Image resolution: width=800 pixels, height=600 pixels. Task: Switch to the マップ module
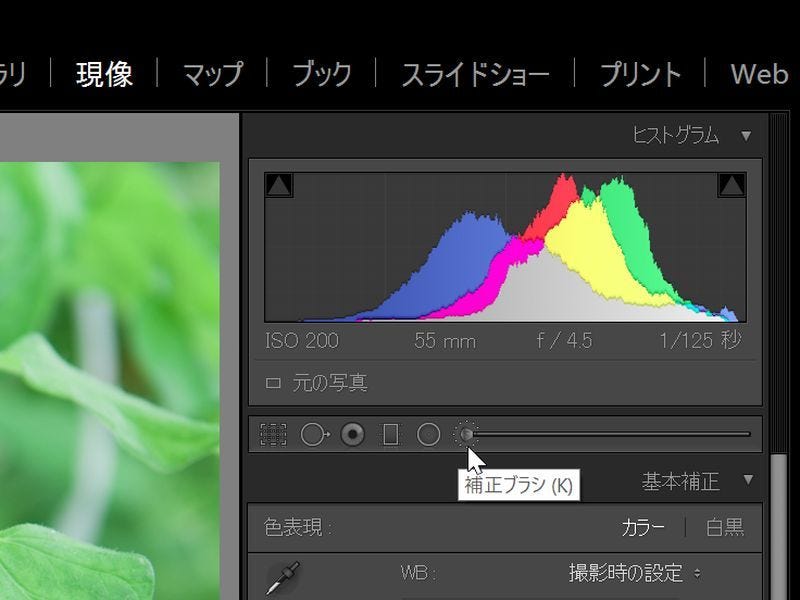point(213,74)
